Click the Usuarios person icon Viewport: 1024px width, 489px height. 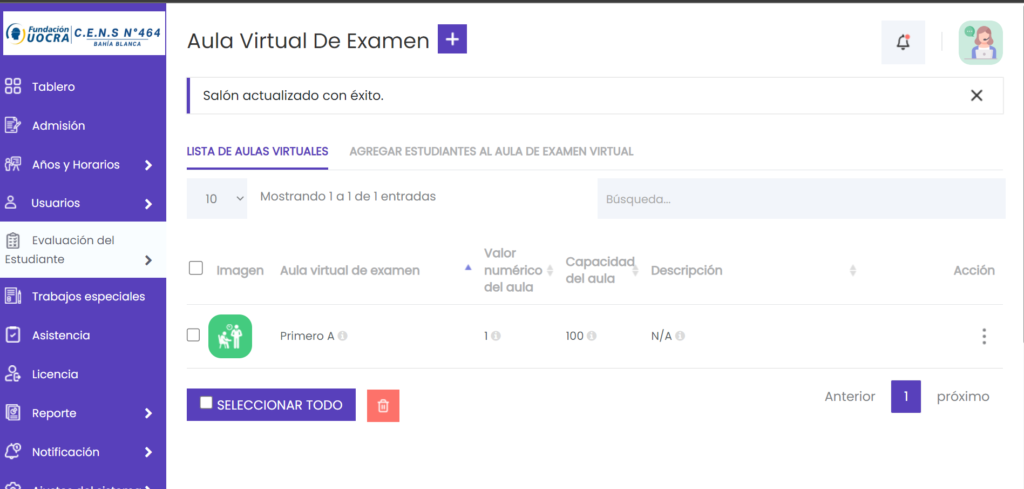coord(11,202)
